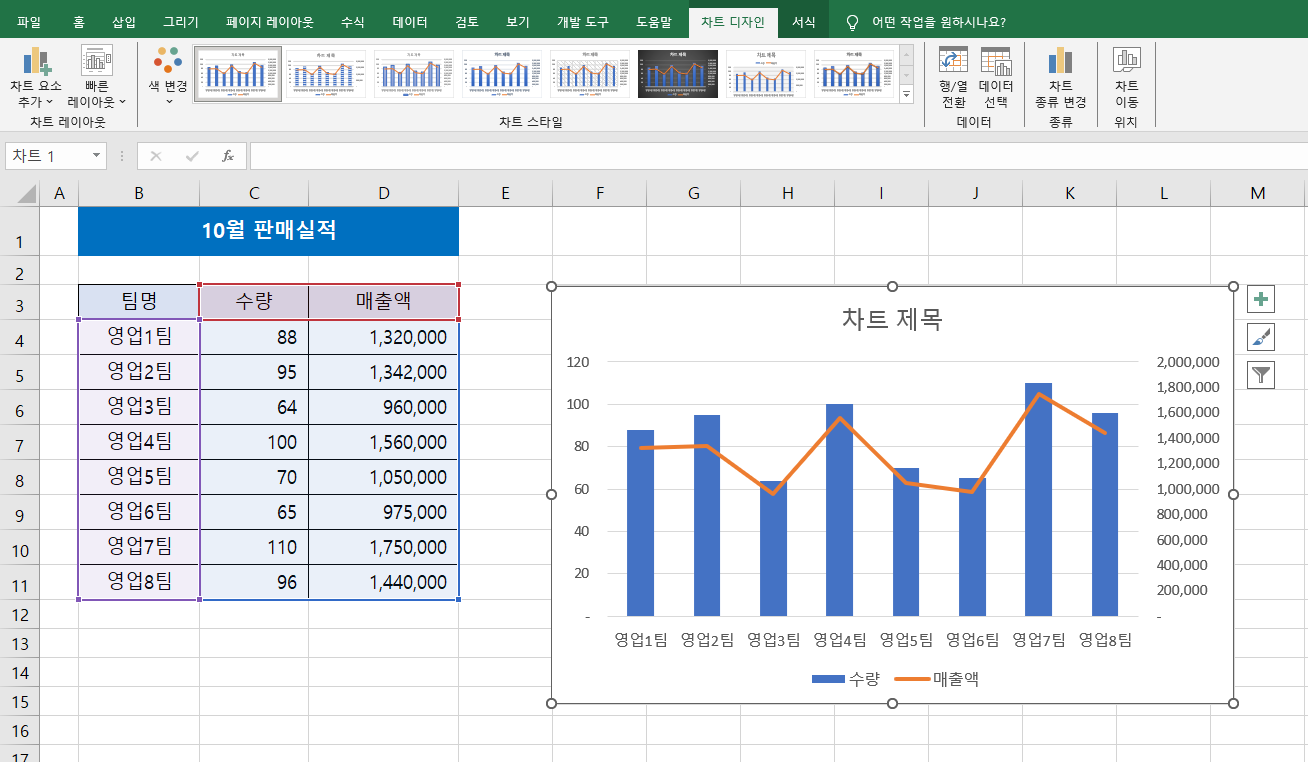Screen dimensions: 1308x762
Task: Select the 팀명 header cell
Action: pos(139,302)
